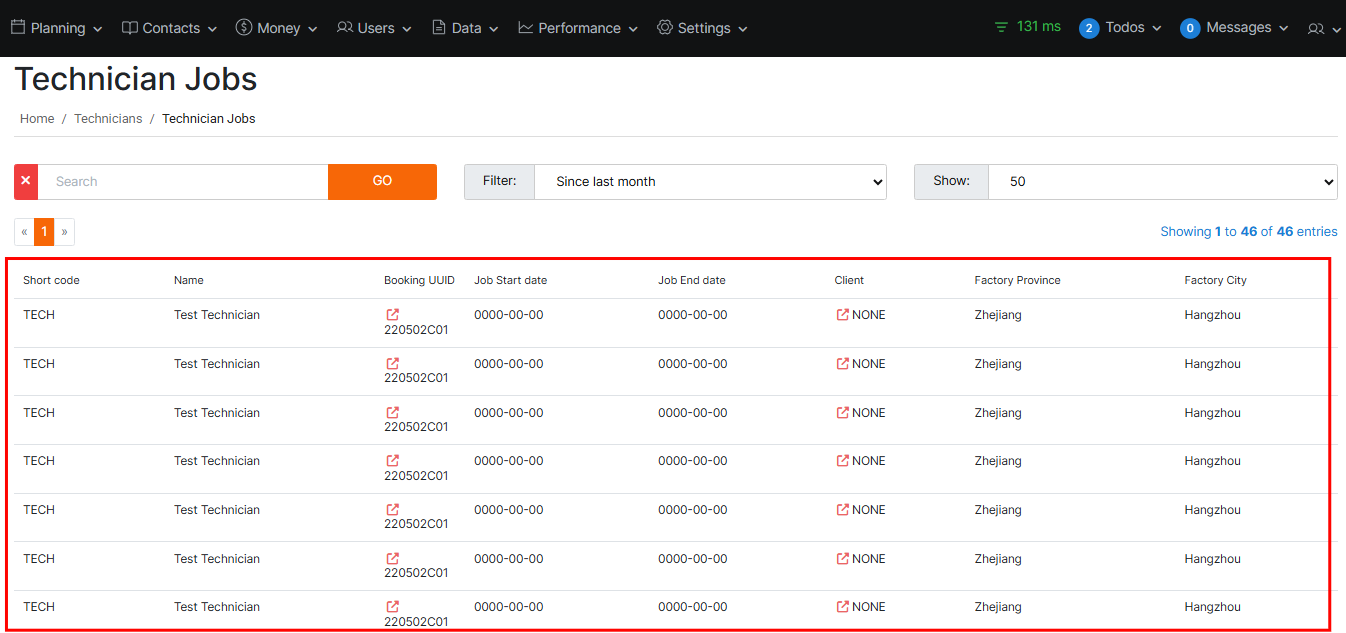Open the user account icon in top bar
Screen dimensions: 1346x633
click(1323, 29)
